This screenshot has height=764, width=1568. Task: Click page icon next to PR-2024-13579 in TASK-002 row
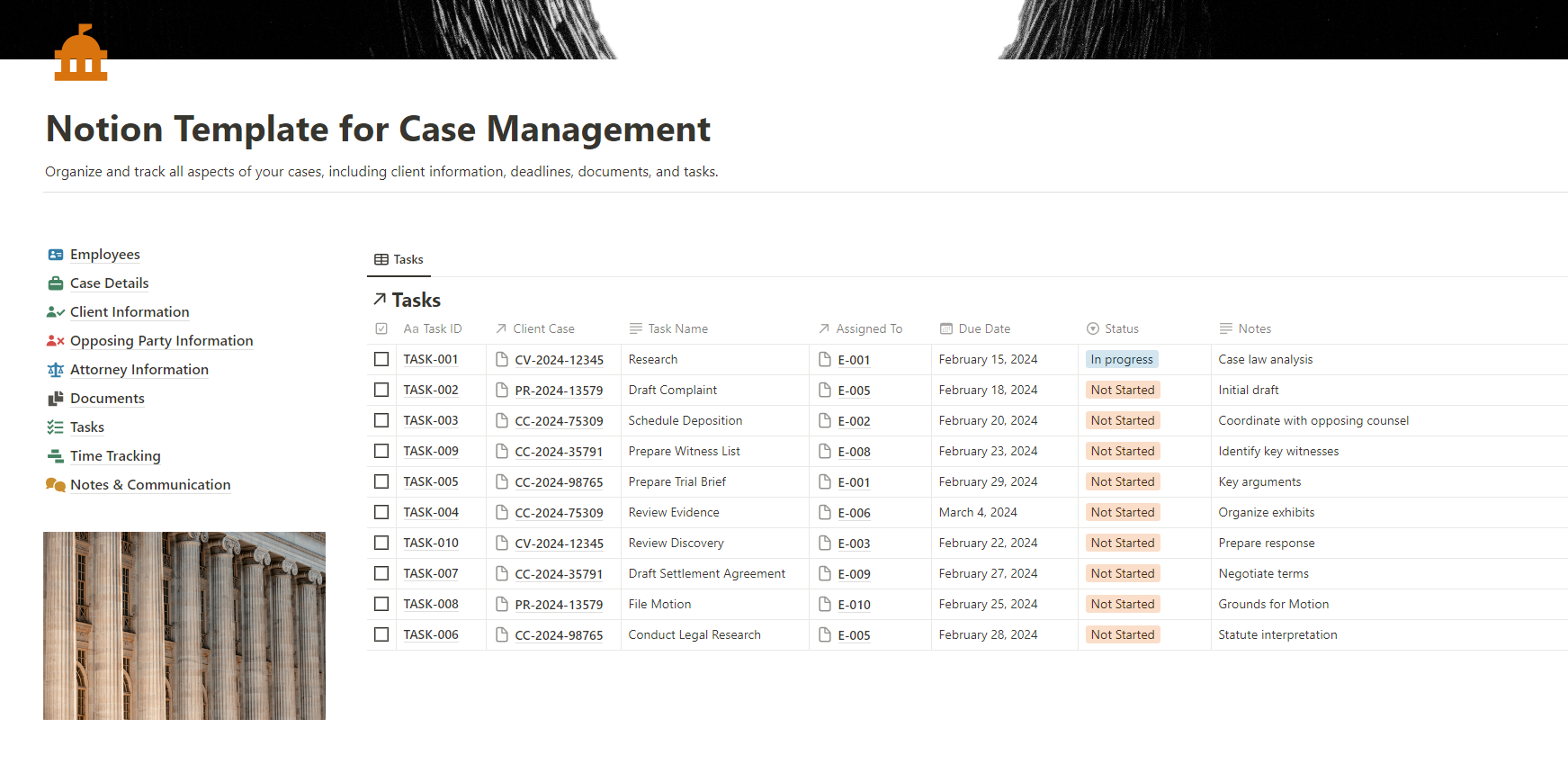click(x=503, y=390)
